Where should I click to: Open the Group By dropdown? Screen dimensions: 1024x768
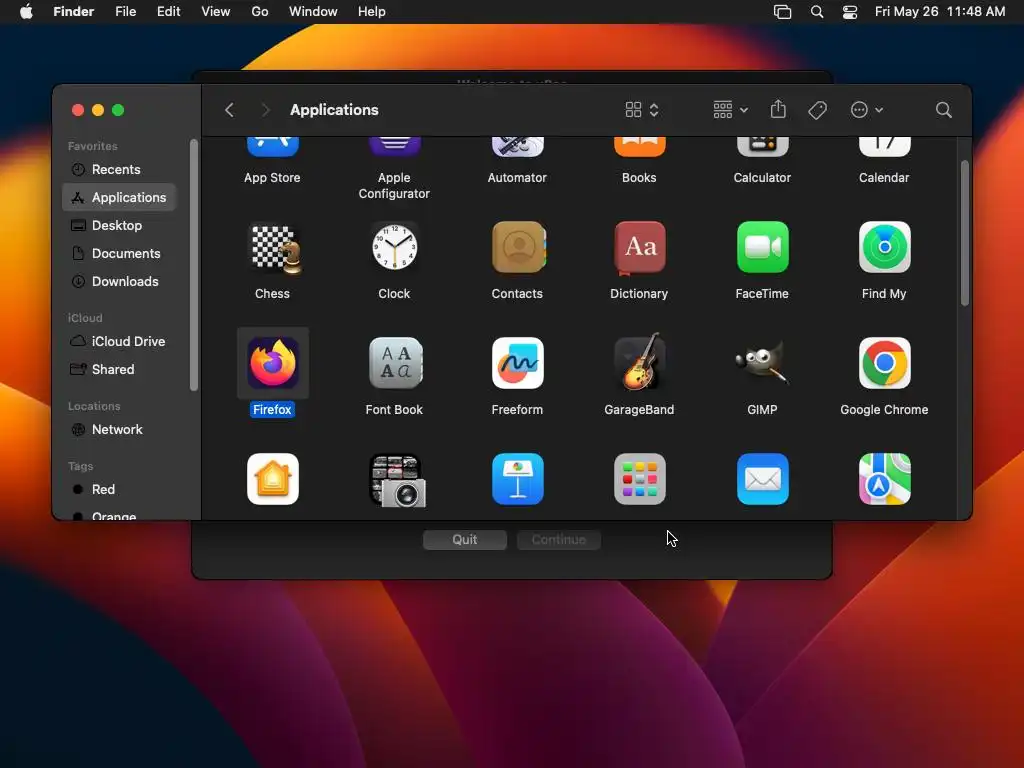[730, 110]
